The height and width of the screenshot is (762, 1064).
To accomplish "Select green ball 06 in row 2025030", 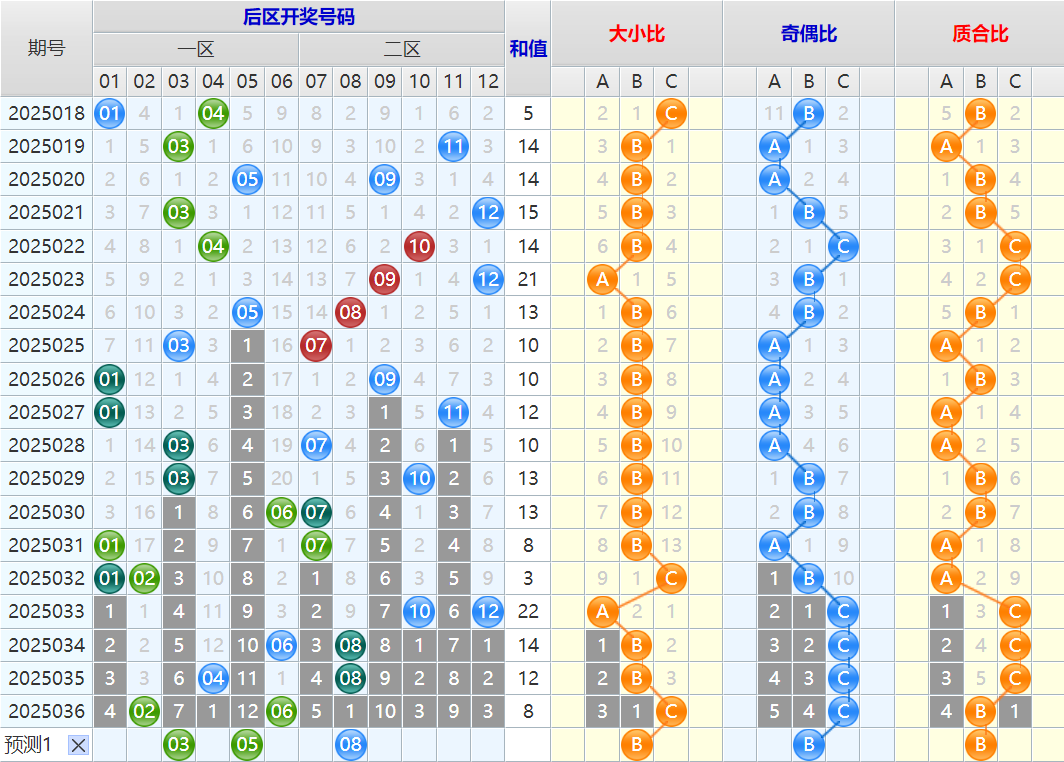I will pos(282,512).
